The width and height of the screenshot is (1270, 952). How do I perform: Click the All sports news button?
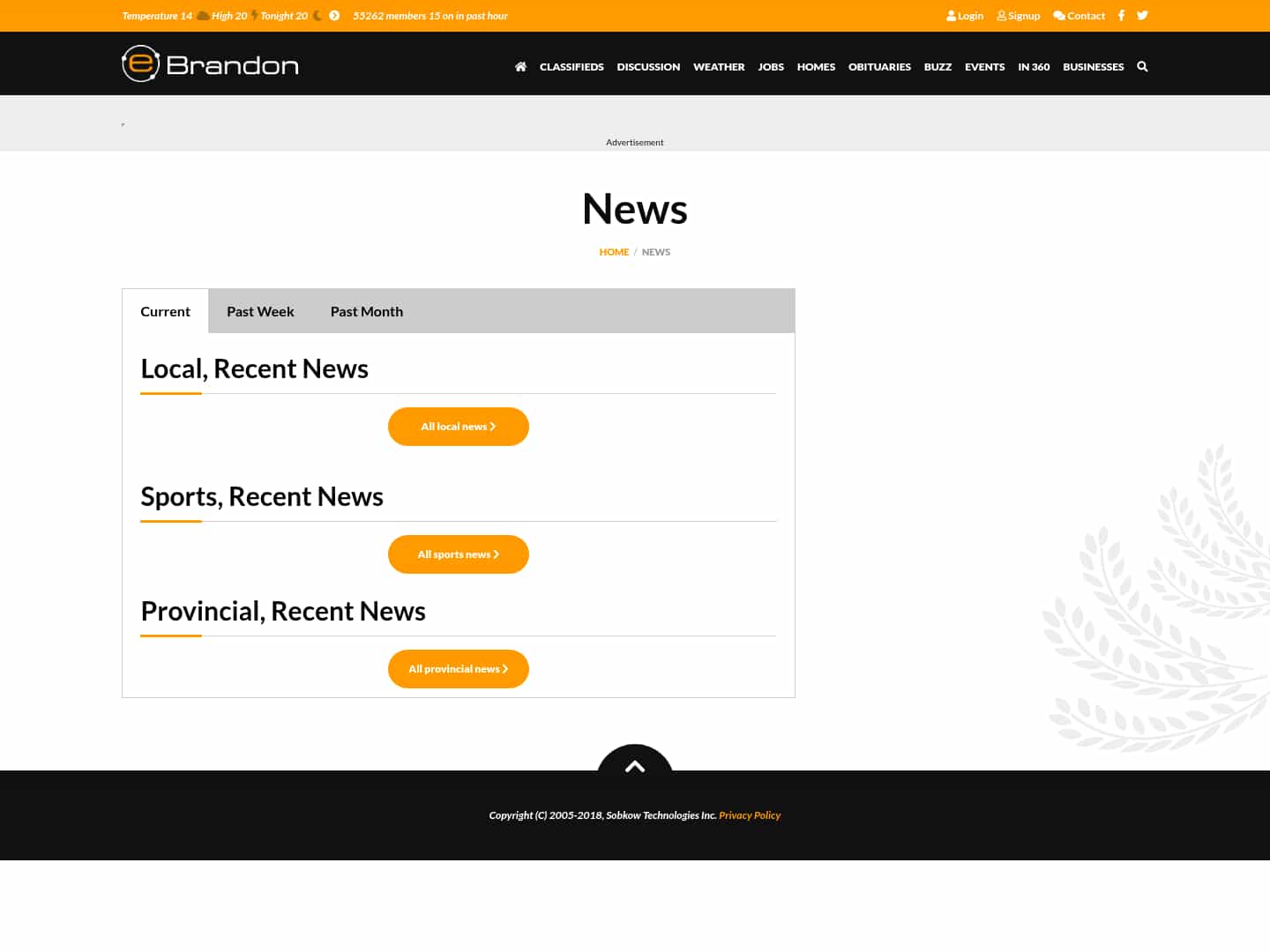click(x=459, y=554)
